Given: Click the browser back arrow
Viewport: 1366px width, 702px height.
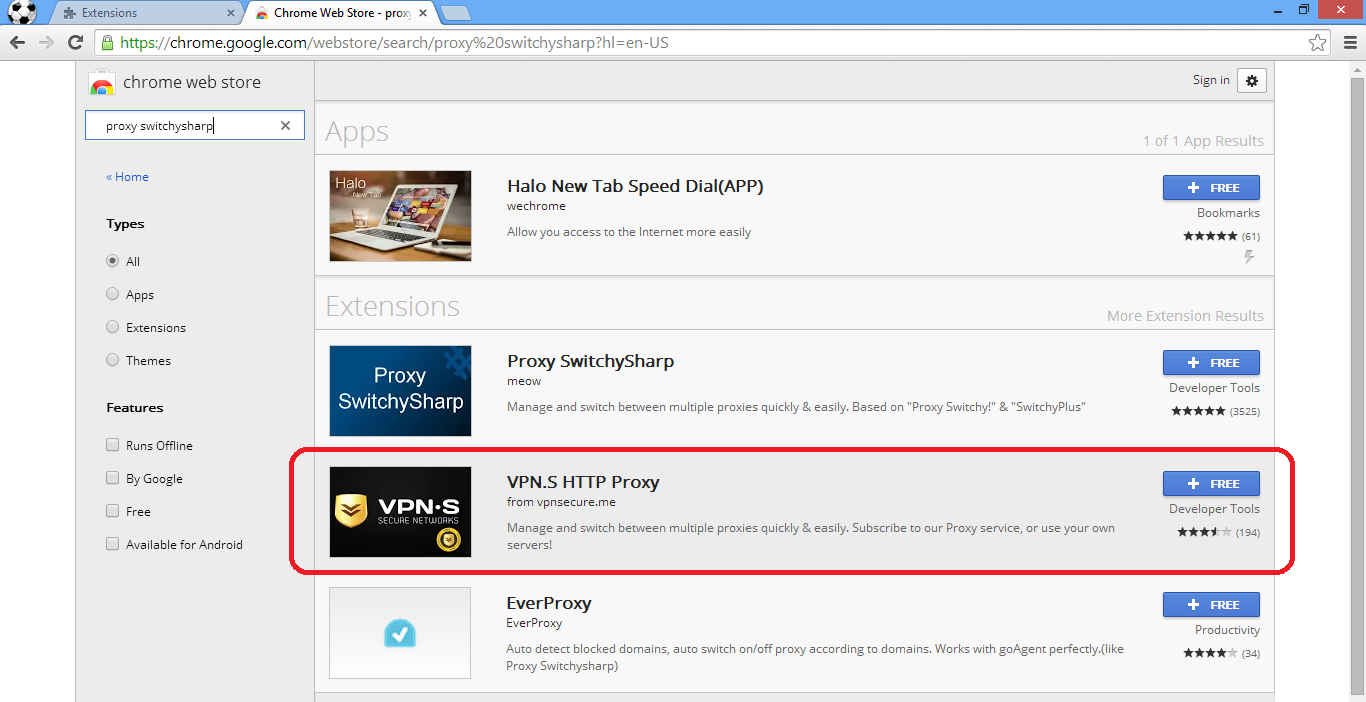Looking at the screenshot, I should coord(17,43).
